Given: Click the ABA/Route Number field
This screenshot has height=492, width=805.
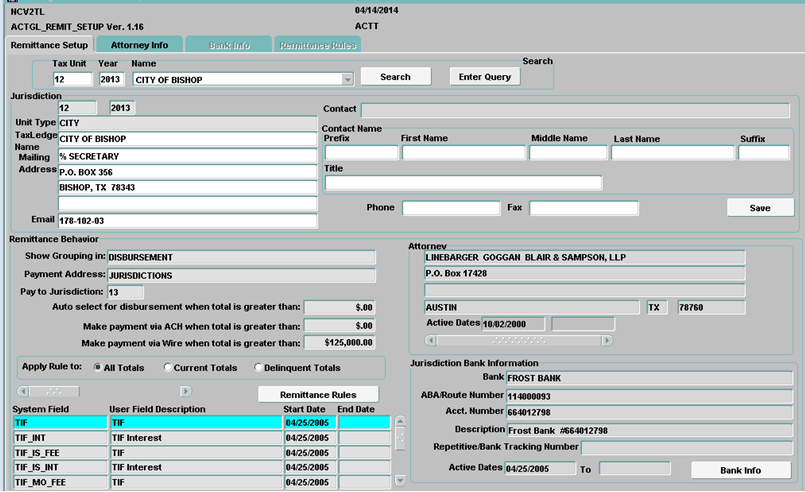Looking at the screenshot, I should (649, 396).
